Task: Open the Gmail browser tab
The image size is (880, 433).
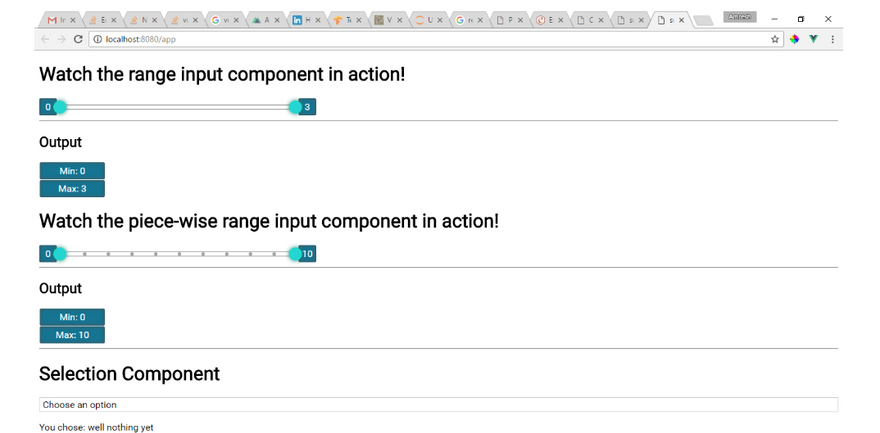Action: click(56, 20)
